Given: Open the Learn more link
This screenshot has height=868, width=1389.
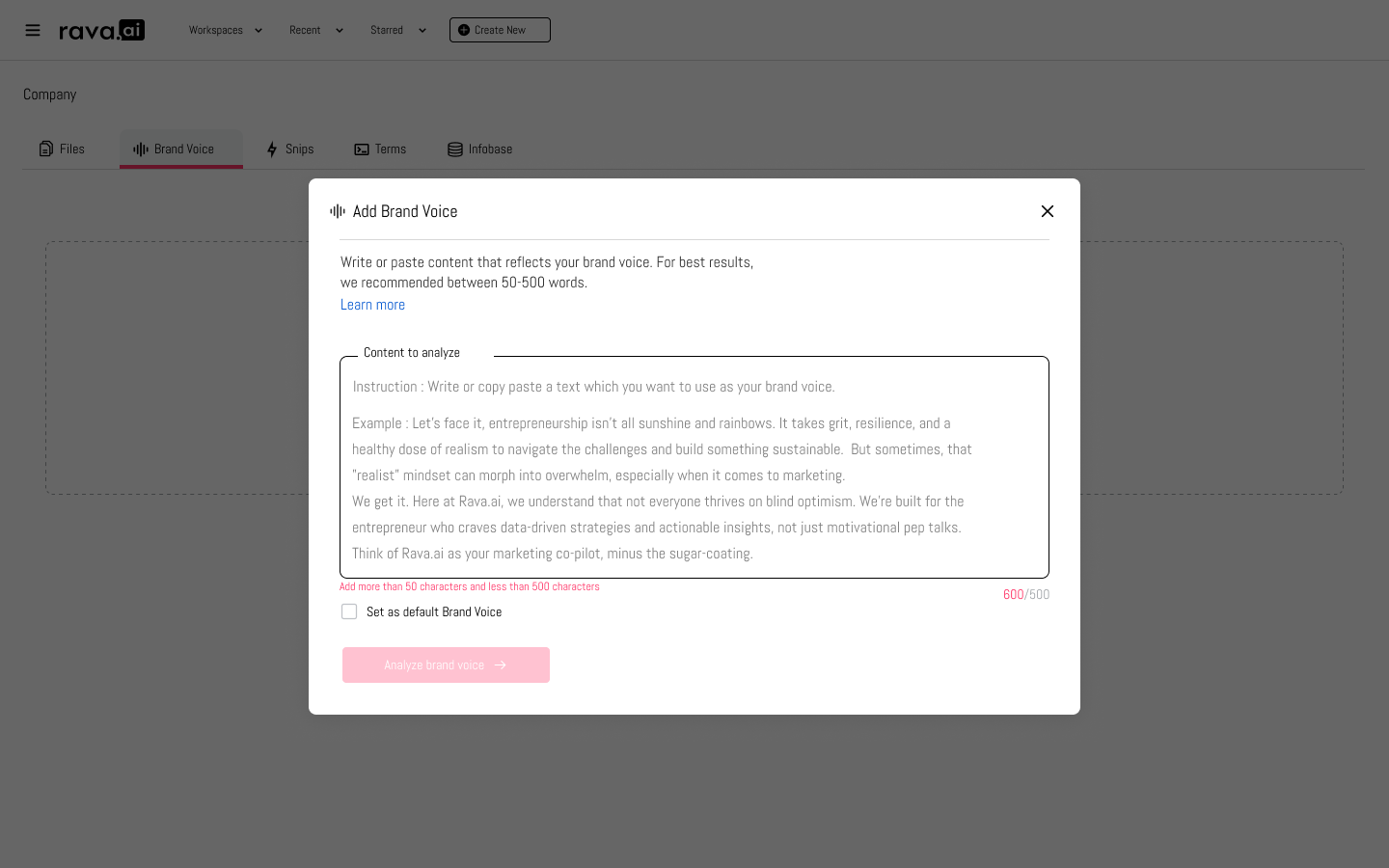Looking at the screenshot, I should (x=372, y=305).
